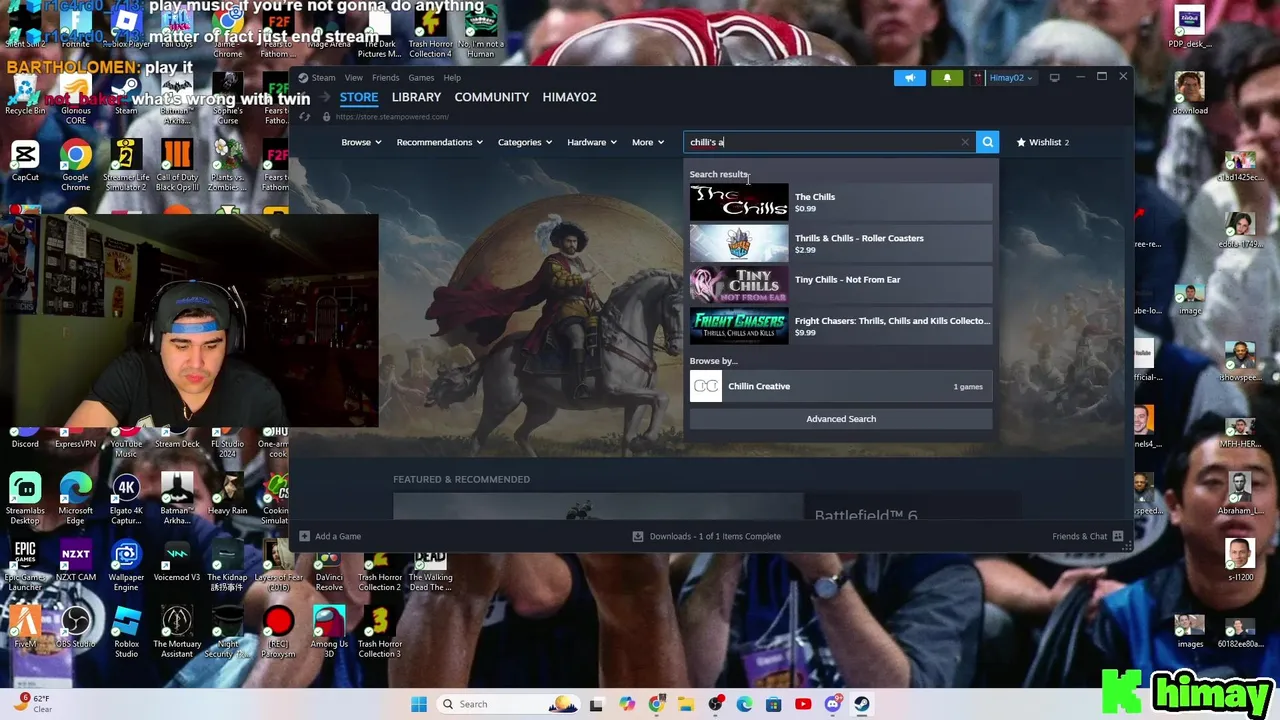Open Call of Duty Black Ops III shortcut

pyautogui.click(x=177, y=165)
